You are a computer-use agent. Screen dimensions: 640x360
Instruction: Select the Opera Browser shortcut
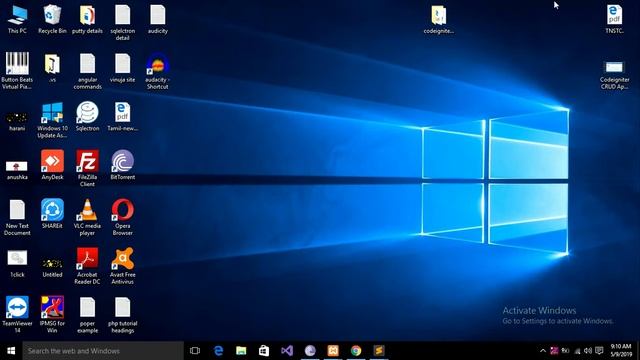pos(122,217)
